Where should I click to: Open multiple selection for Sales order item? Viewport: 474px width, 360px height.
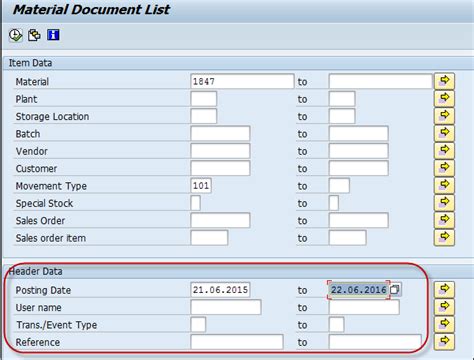pos(444,238)
